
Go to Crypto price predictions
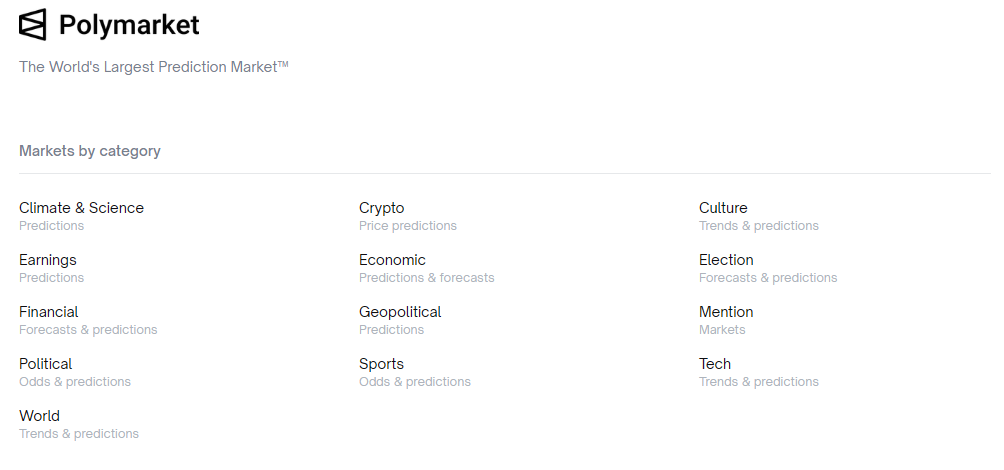point(382,208)
